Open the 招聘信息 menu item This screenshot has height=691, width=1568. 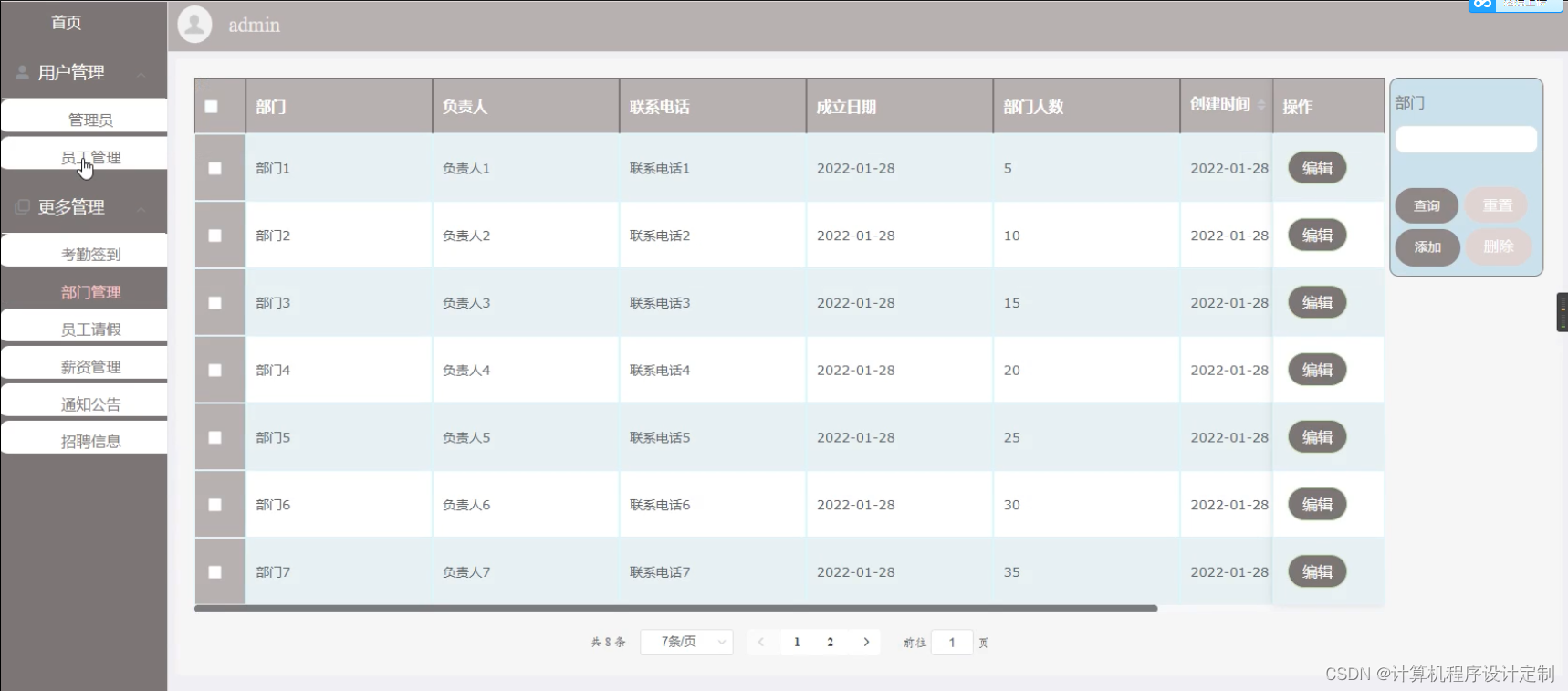pos(84,438)
